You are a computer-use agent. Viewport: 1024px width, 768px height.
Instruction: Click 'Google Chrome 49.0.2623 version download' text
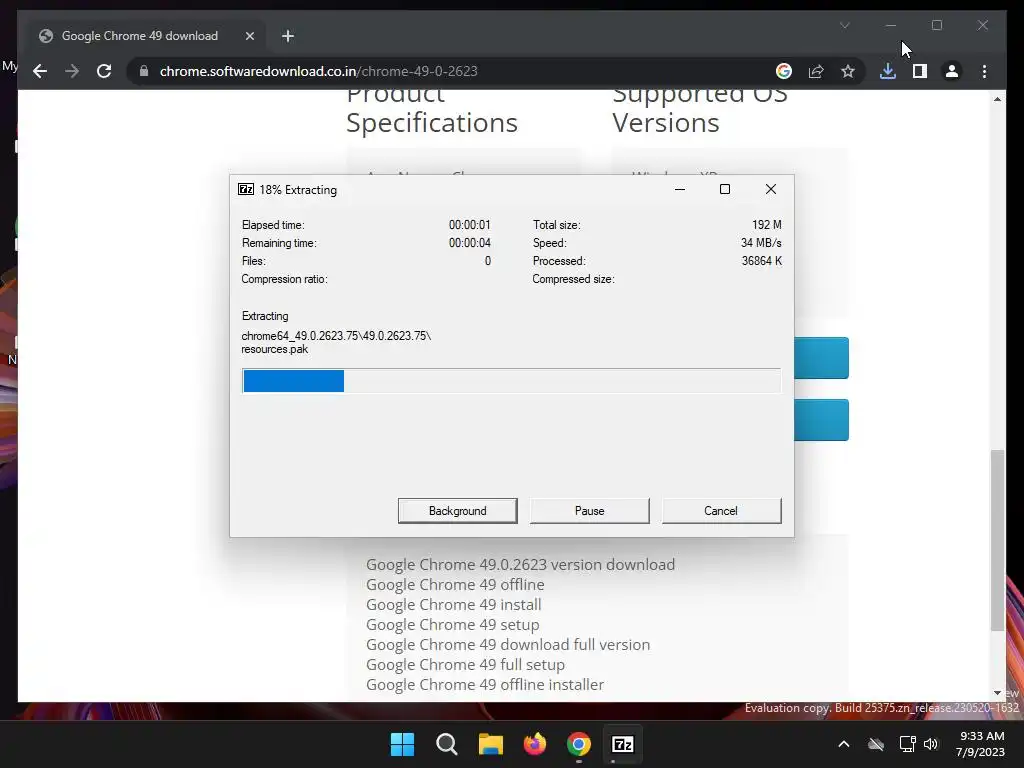pos(520,564)
